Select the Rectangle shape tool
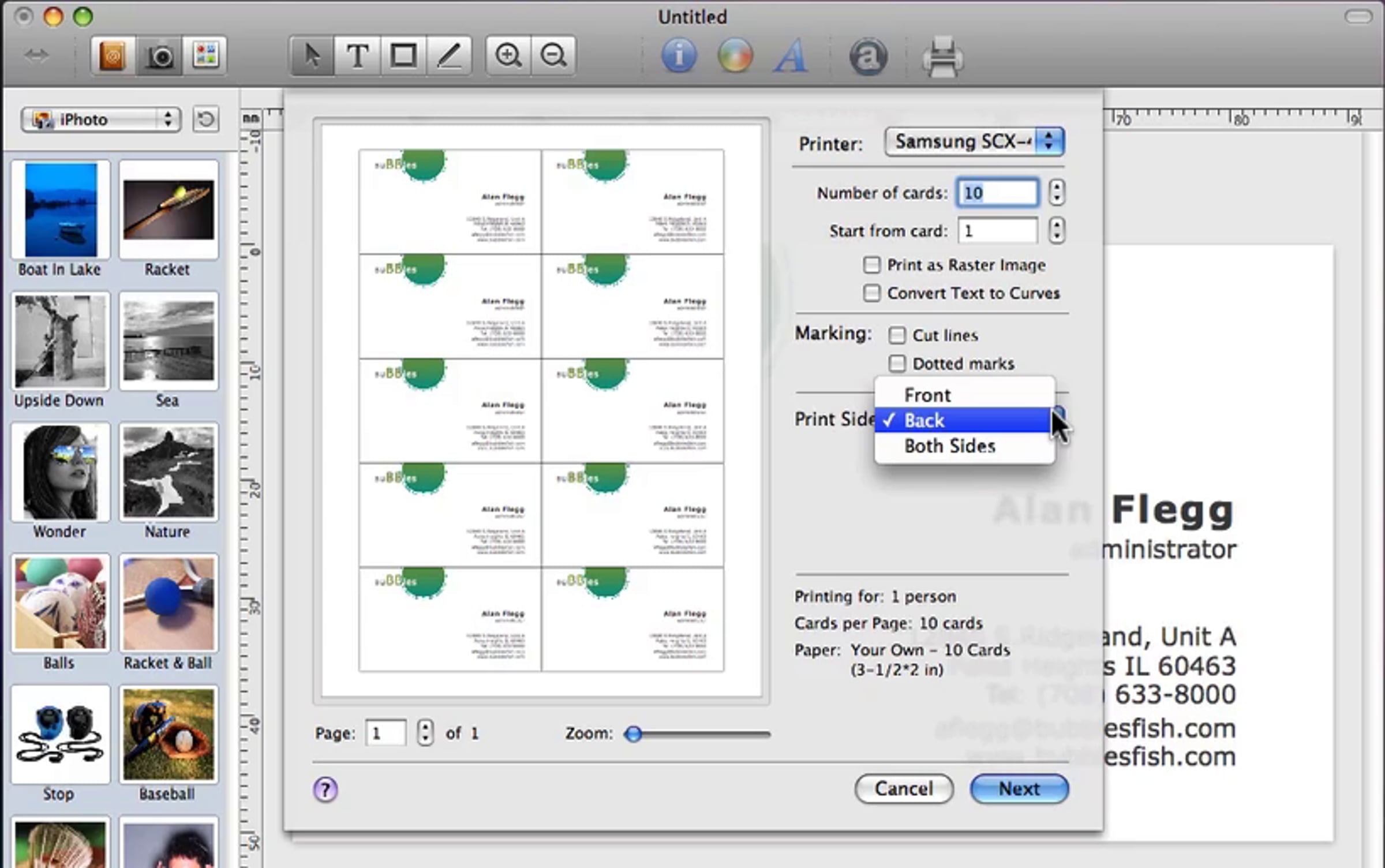The image size is (1385, 868). pos(403,56)
